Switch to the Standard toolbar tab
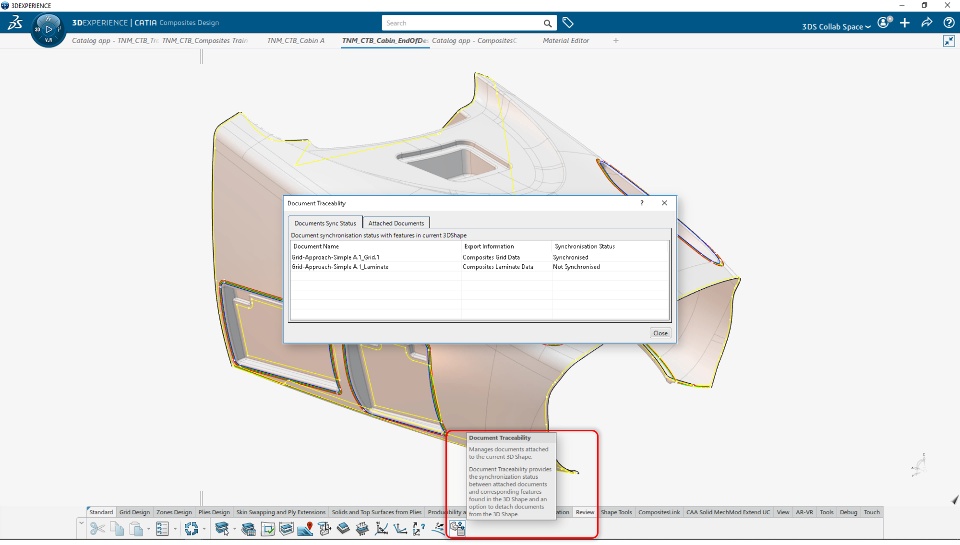Image resolution: width=960 pixels, height=545 pixels. 101,512
